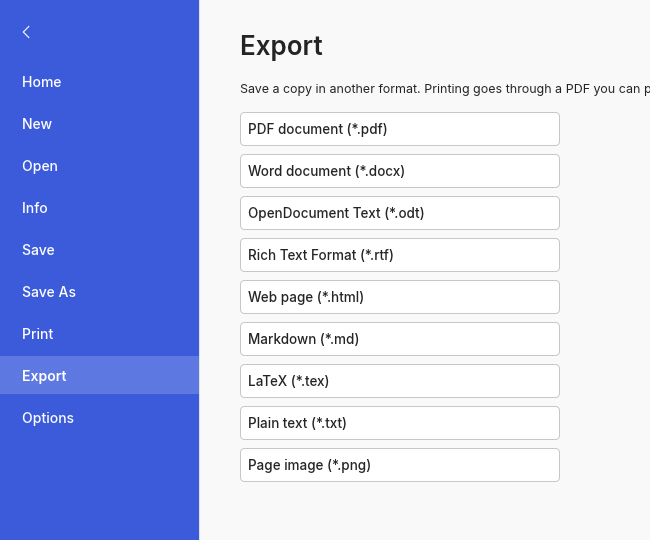Choose Plain text (*.txt) export
The image size is (650, 540).
400,423
